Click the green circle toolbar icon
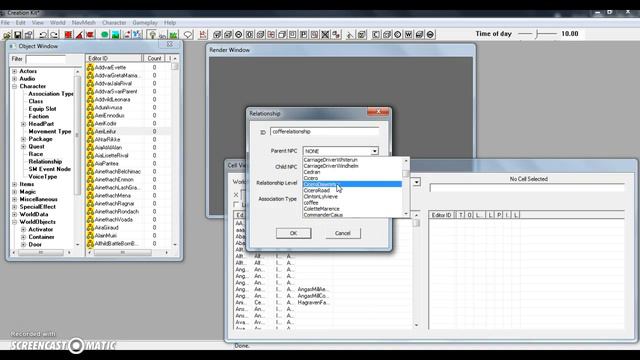Image resolution: width=640 pixels, height=360 pixels. pyautogui.click(x=104, y=35)
